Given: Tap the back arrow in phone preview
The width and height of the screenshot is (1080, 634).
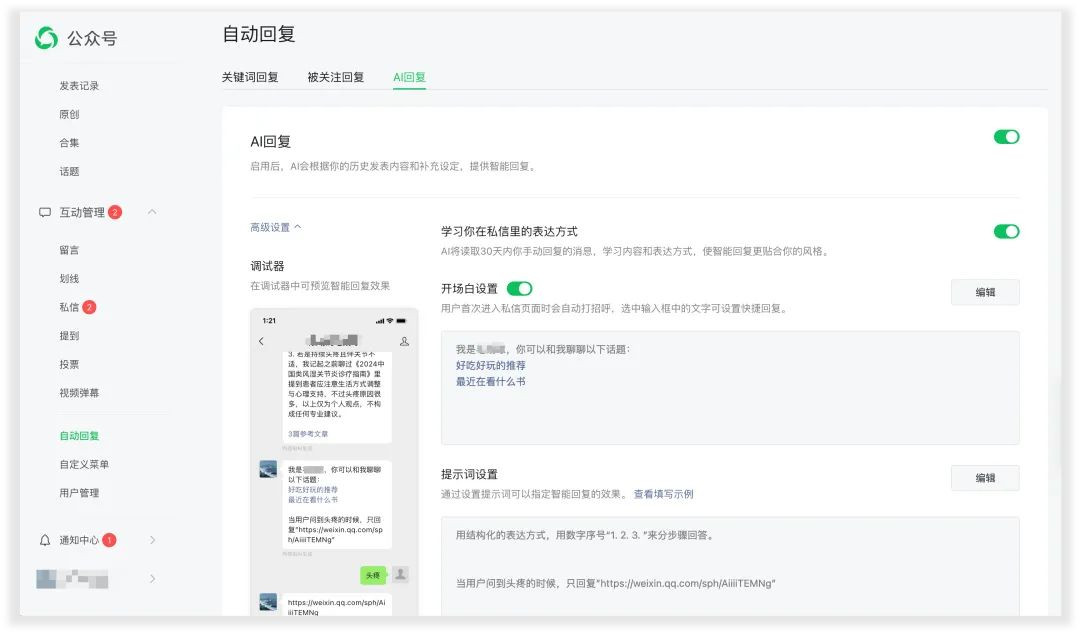Looking at the screenshot, I should click(261, 341).
